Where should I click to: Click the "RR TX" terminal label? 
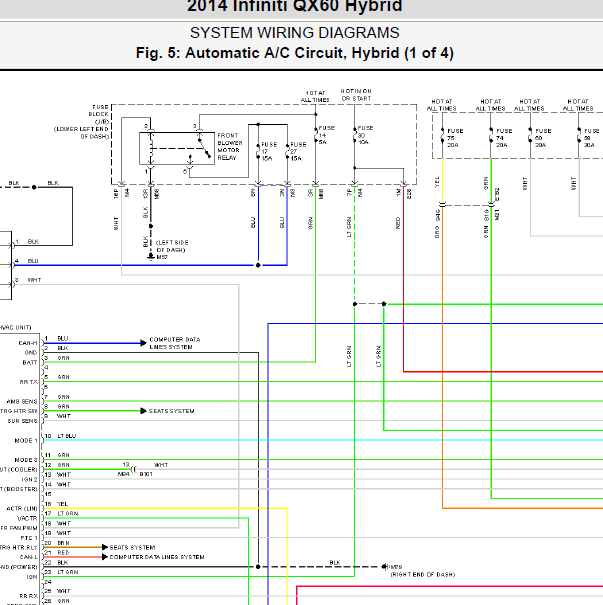(x=29, y=382)
